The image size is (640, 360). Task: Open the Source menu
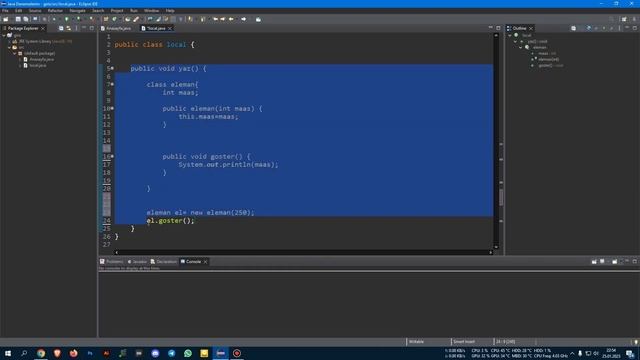coord(35,11)
